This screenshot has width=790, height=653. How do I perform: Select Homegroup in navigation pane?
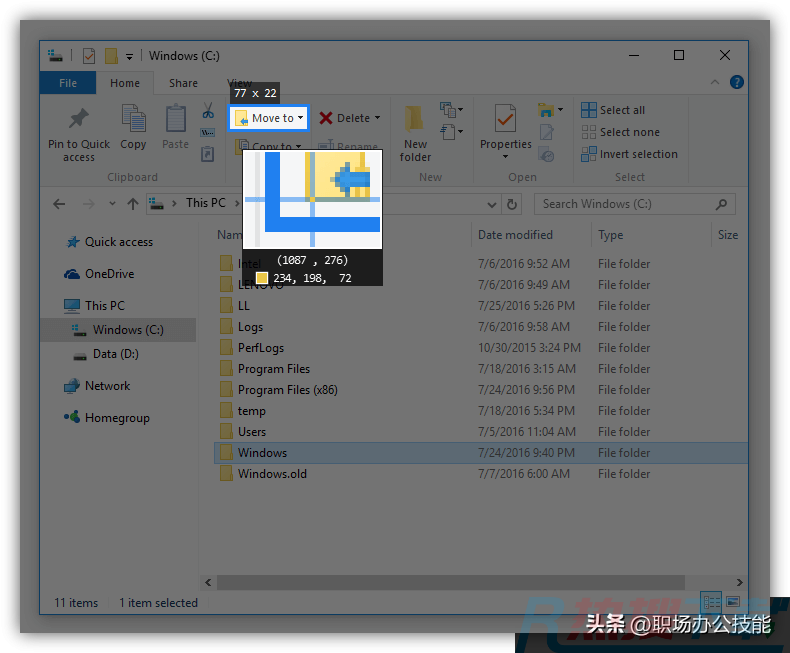coord(107,418)
